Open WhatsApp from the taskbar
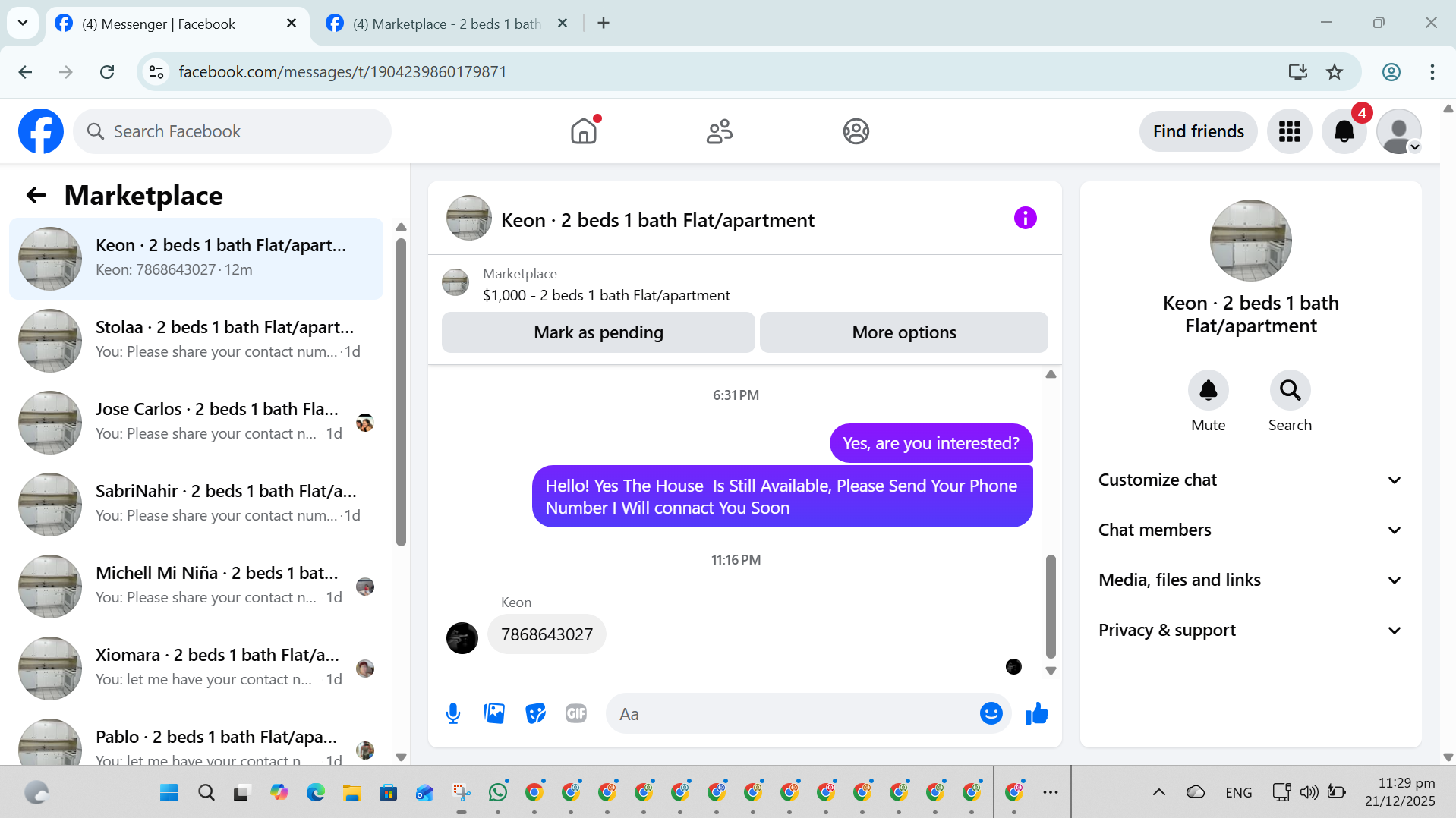Image resolution: width=1456 pixels, height=818 pixels. click(498, 792)
